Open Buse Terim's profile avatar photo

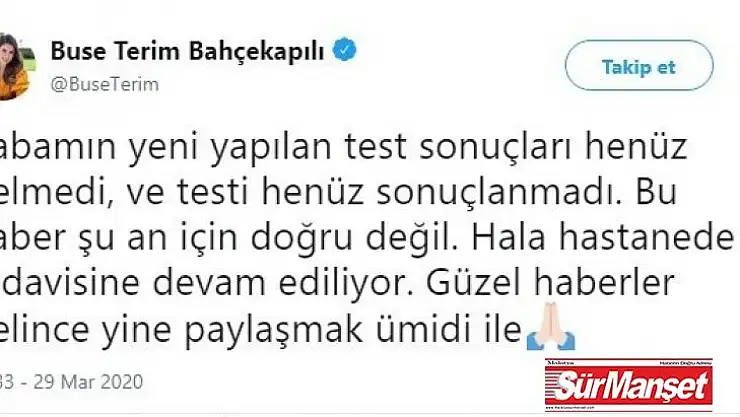(14, 67)
